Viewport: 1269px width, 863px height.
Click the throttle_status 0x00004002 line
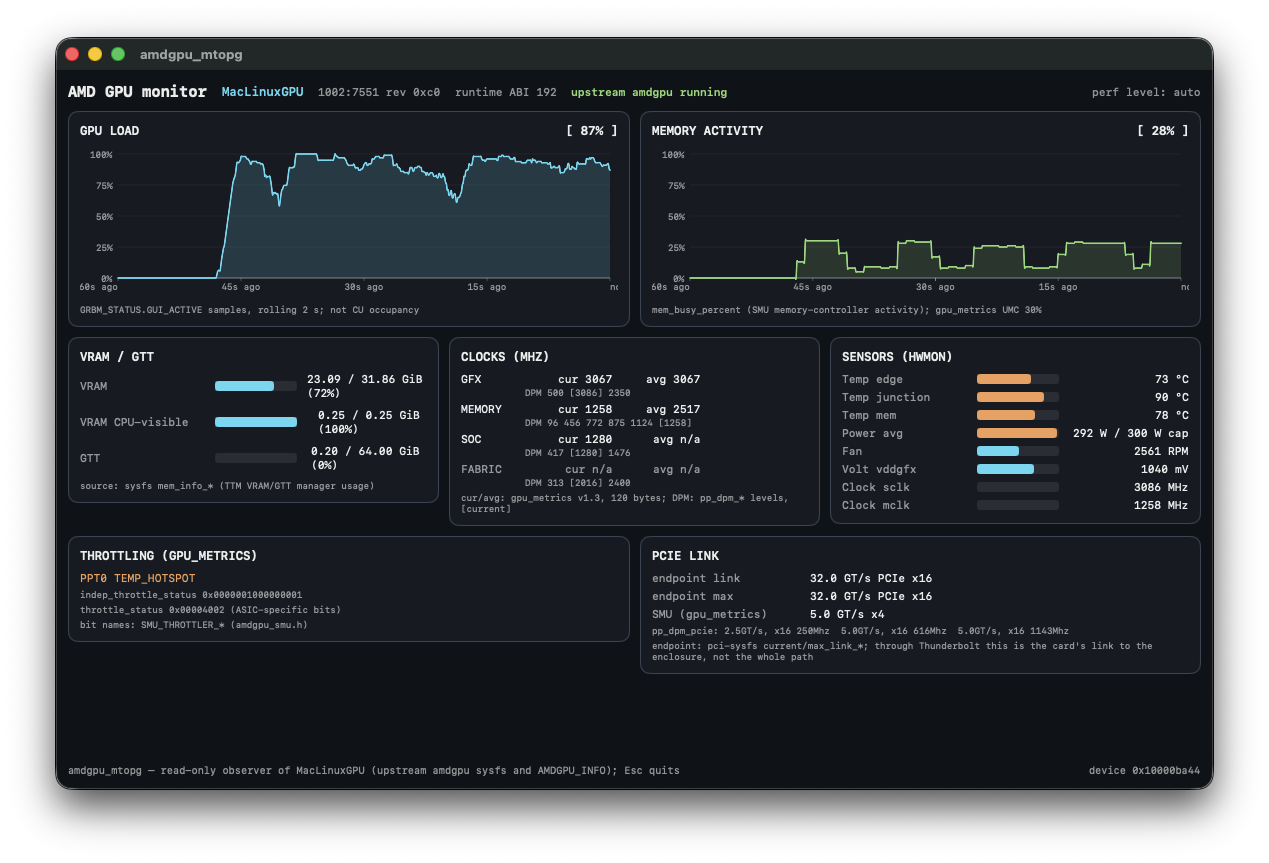pos(212,610)
